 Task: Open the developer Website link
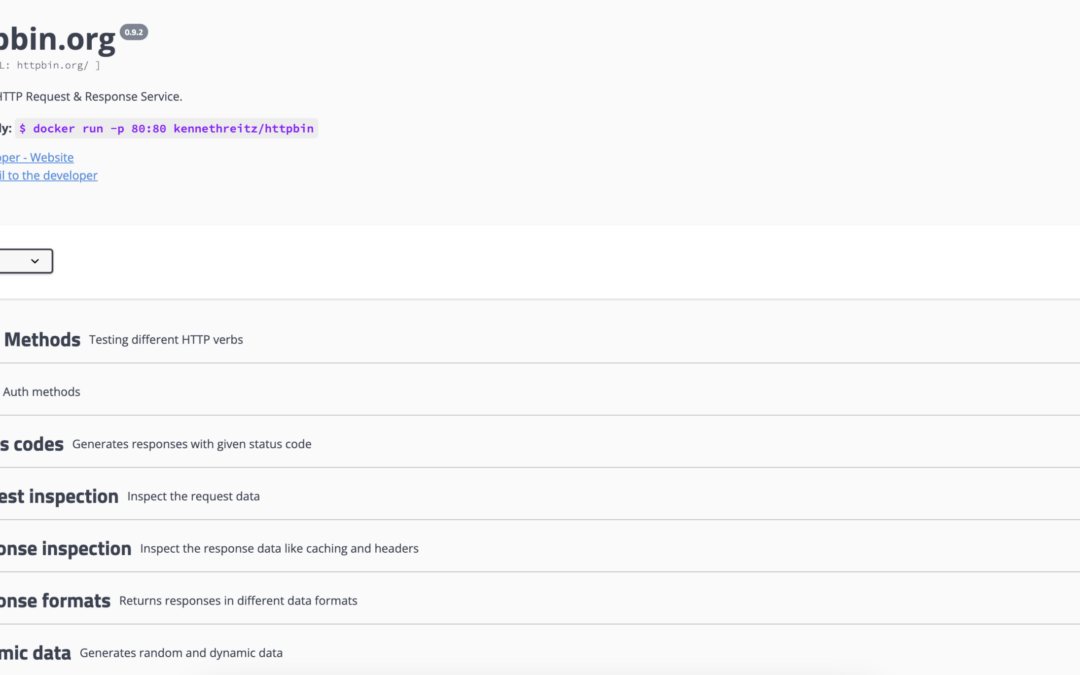click(x=37, y=157)
